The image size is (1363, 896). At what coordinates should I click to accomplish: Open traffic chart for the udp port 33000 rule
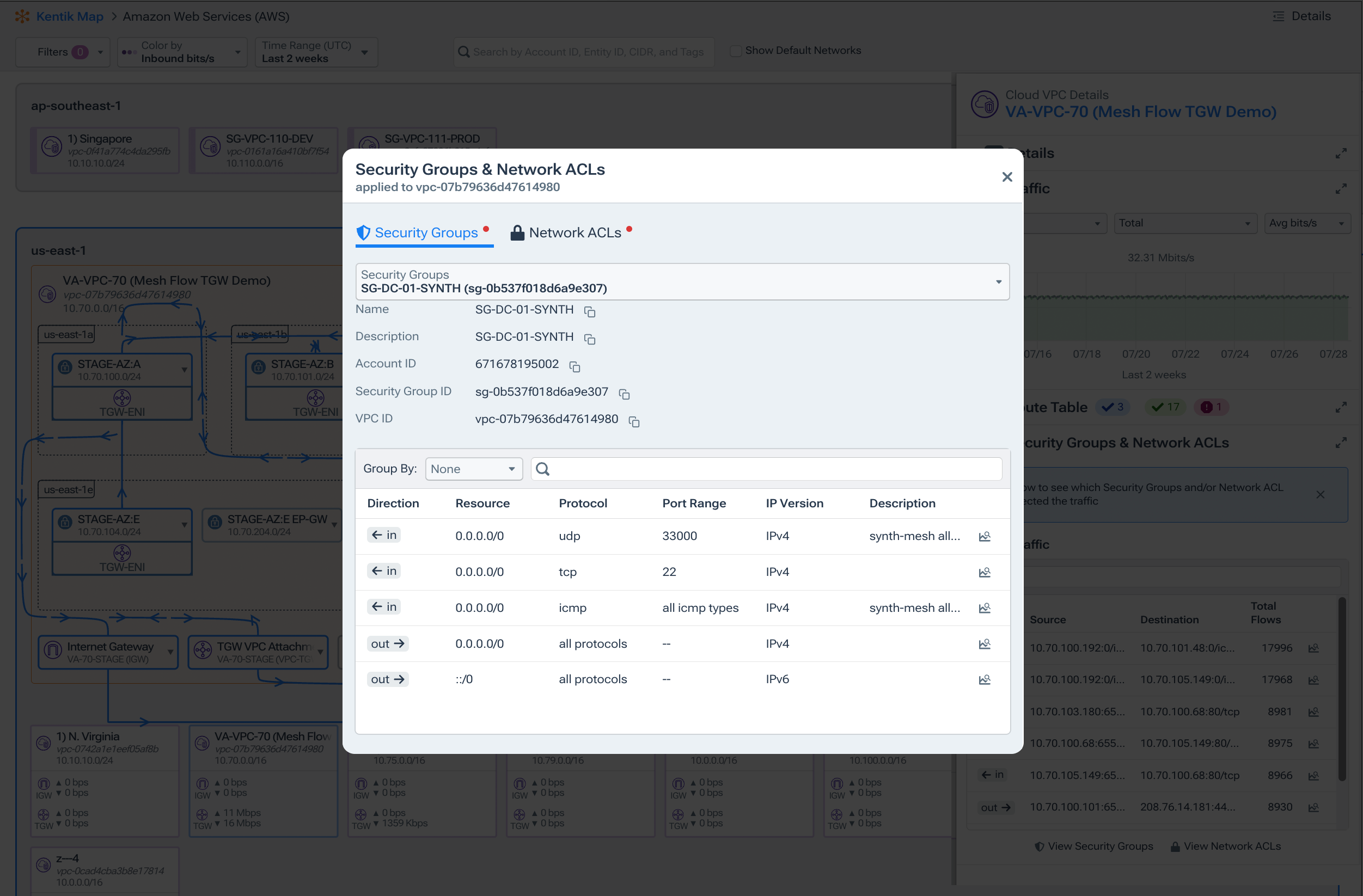[985, 536]
